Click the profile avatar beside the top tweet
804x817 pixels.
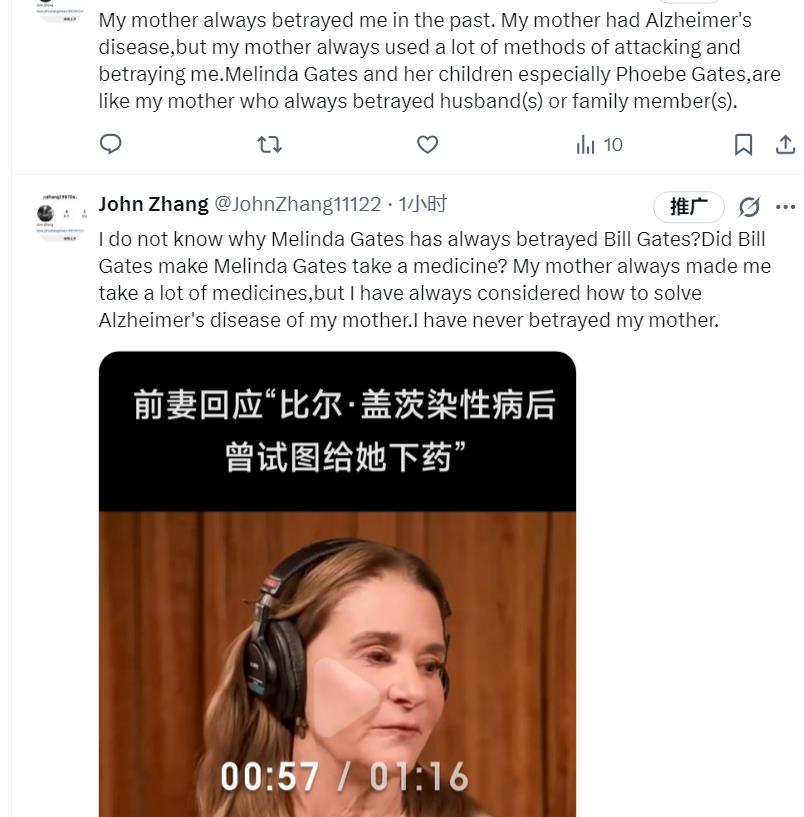(x=62, y=10)
